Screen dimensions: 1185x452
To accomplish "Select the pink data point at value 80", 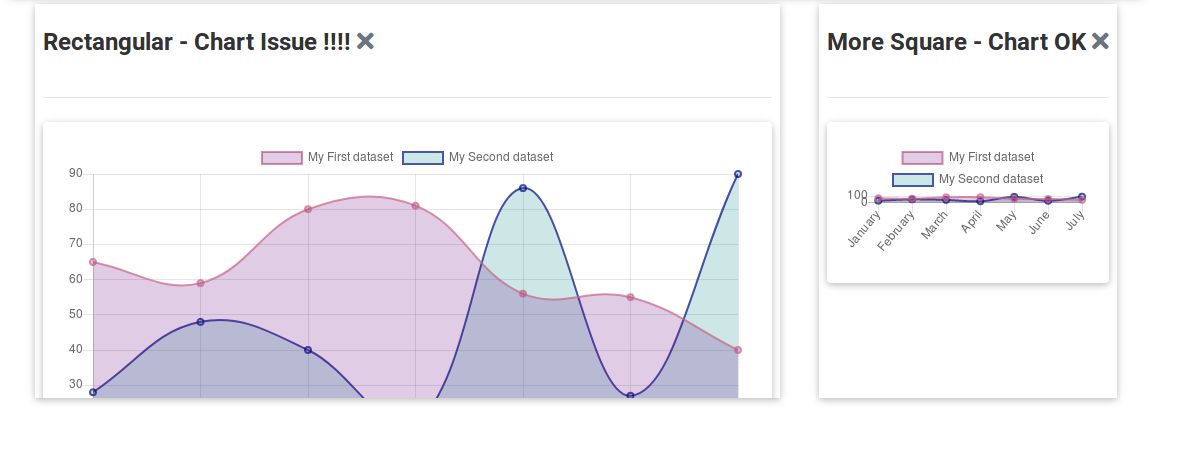I will 308,209.
